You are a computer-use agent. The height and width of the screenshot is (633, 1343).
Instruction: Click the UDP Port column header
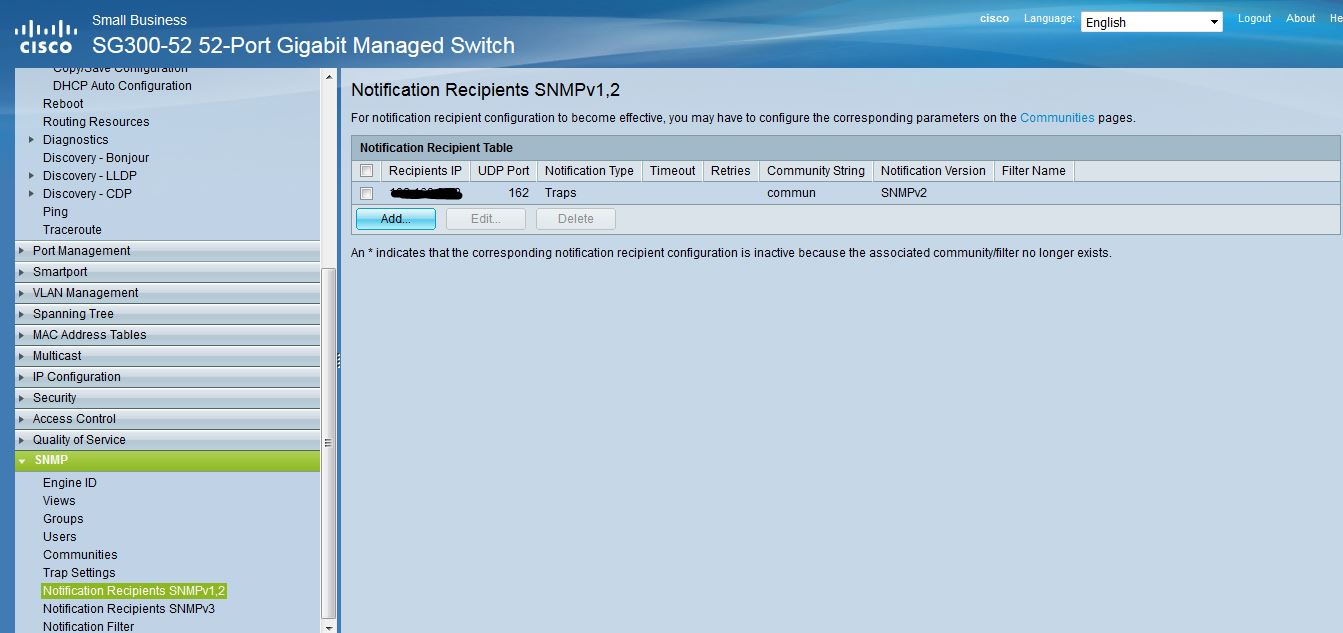(504, 171)
